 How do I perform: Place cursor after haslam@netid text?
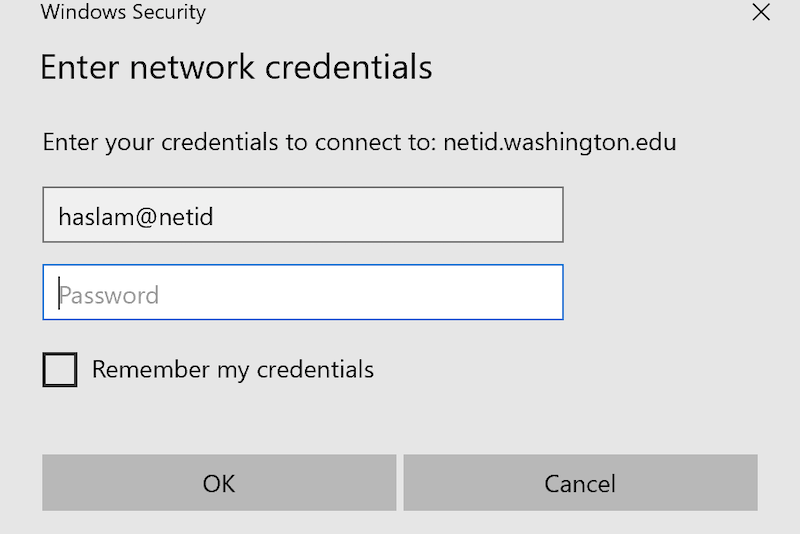(215, 217)
